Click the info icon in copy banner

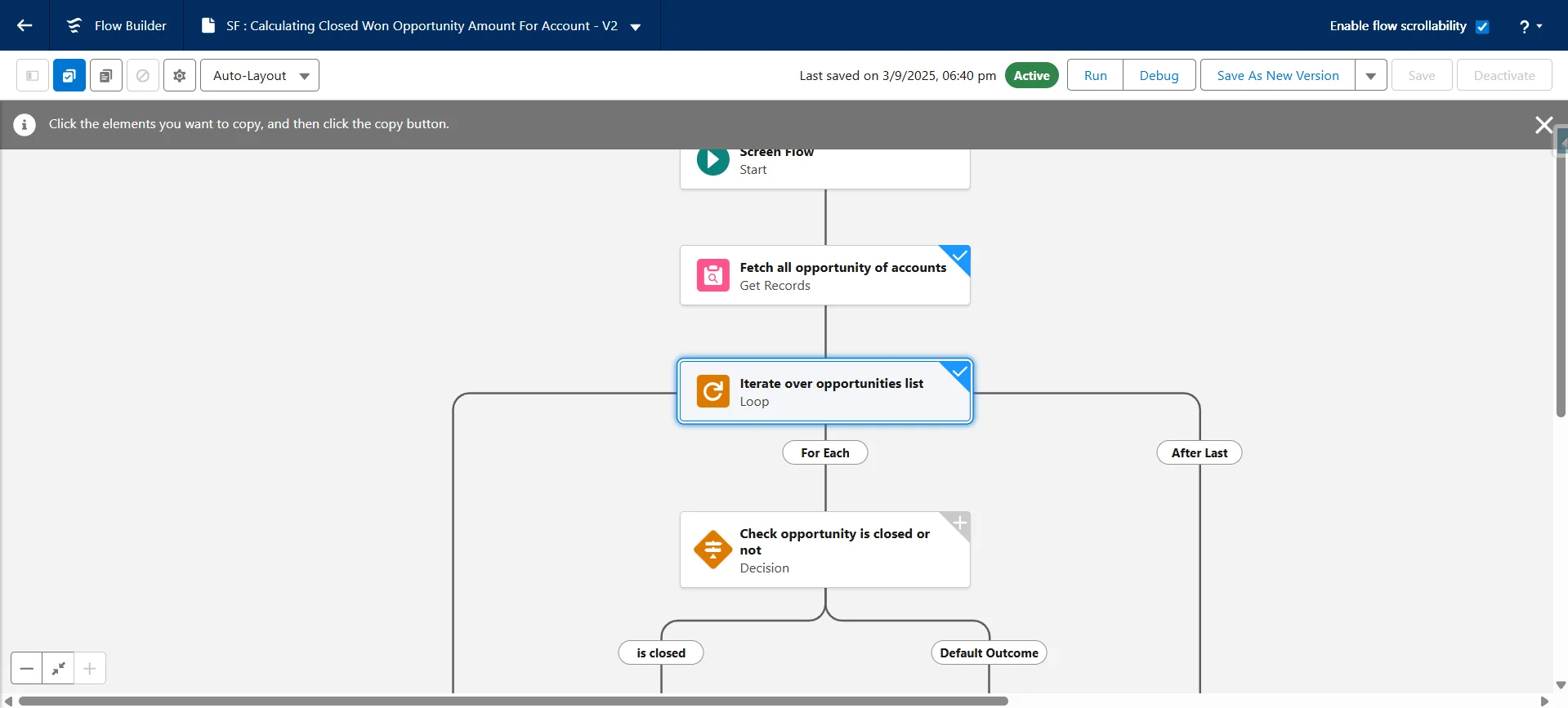point(25,125)
